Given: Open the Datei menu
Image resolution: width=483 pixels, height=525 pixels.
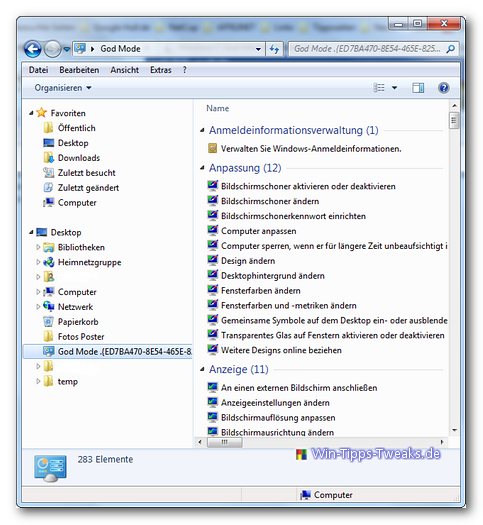Looking at the screenshot, I should [x=38, y=70].
